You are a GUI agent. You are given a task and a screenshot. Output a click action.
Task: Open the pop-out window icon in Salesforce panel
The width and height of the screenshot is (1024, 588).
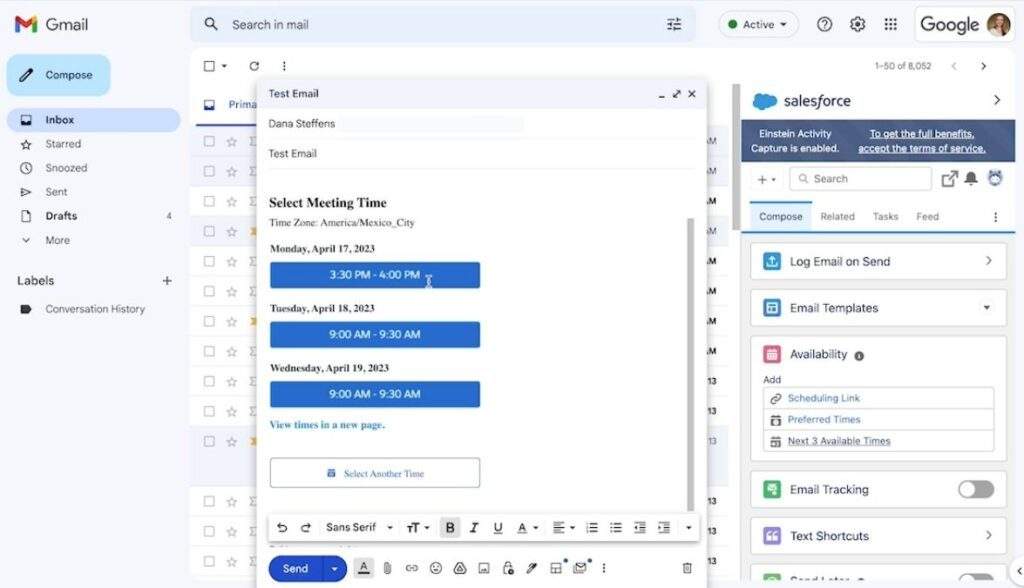tap(949, 178)
